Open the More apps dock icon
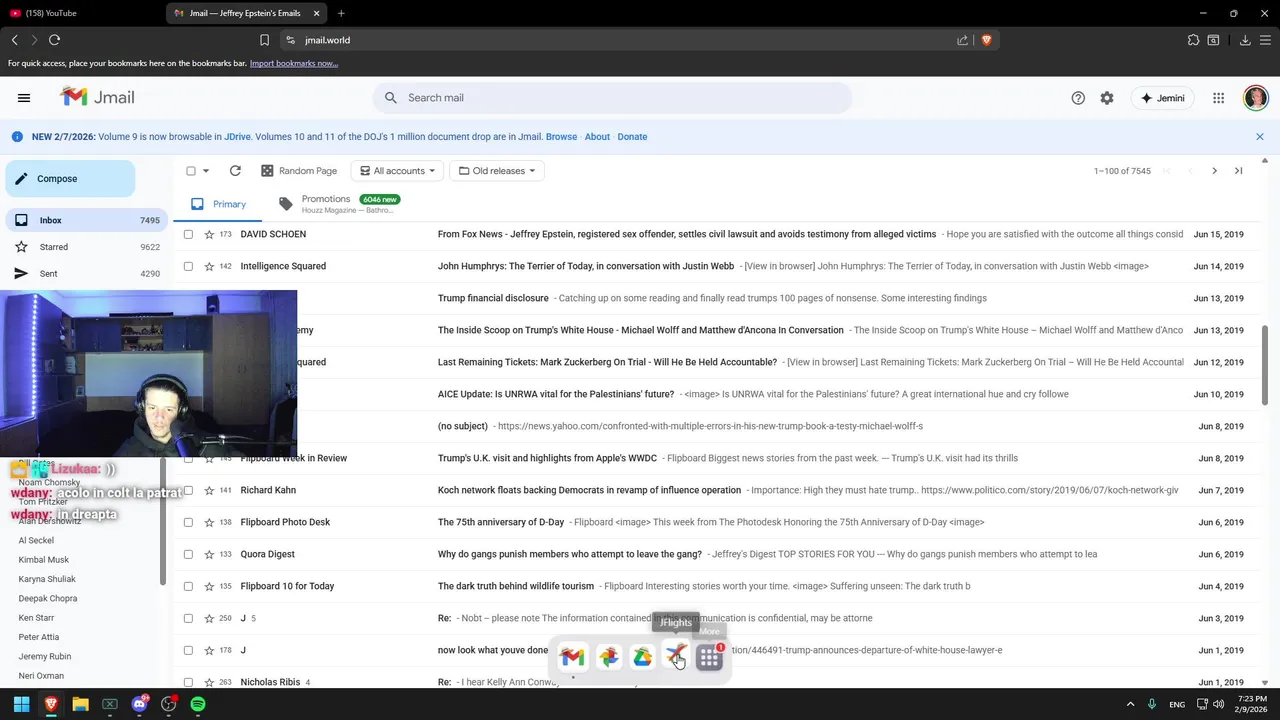 pyautogui.click(x=709, y=657)
